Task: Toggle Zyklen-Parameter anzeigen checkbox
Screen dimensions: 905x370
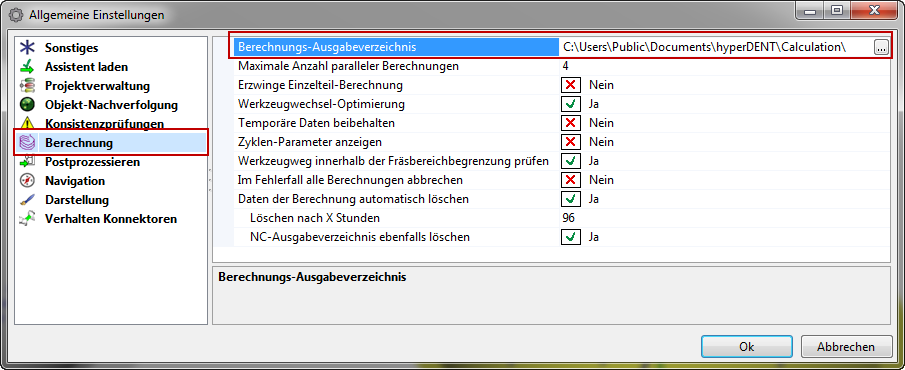Action: [571, 142]
